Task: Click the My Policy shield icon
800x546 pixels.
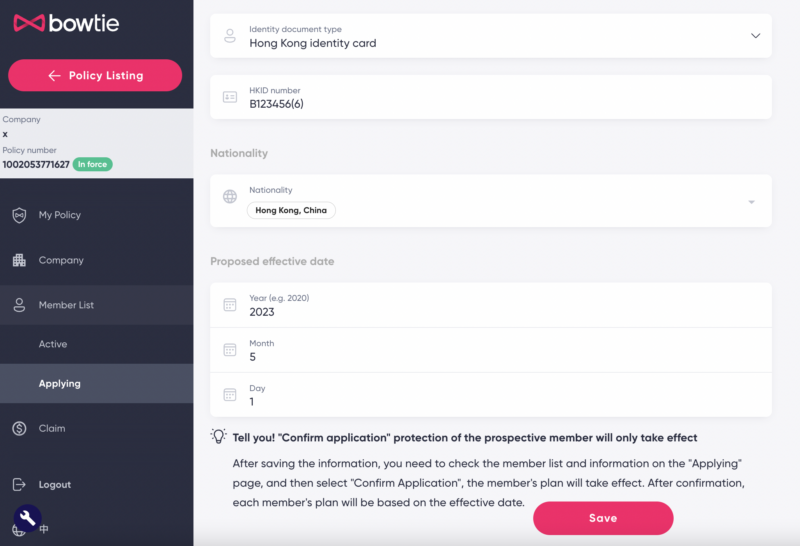Action: 19,215
